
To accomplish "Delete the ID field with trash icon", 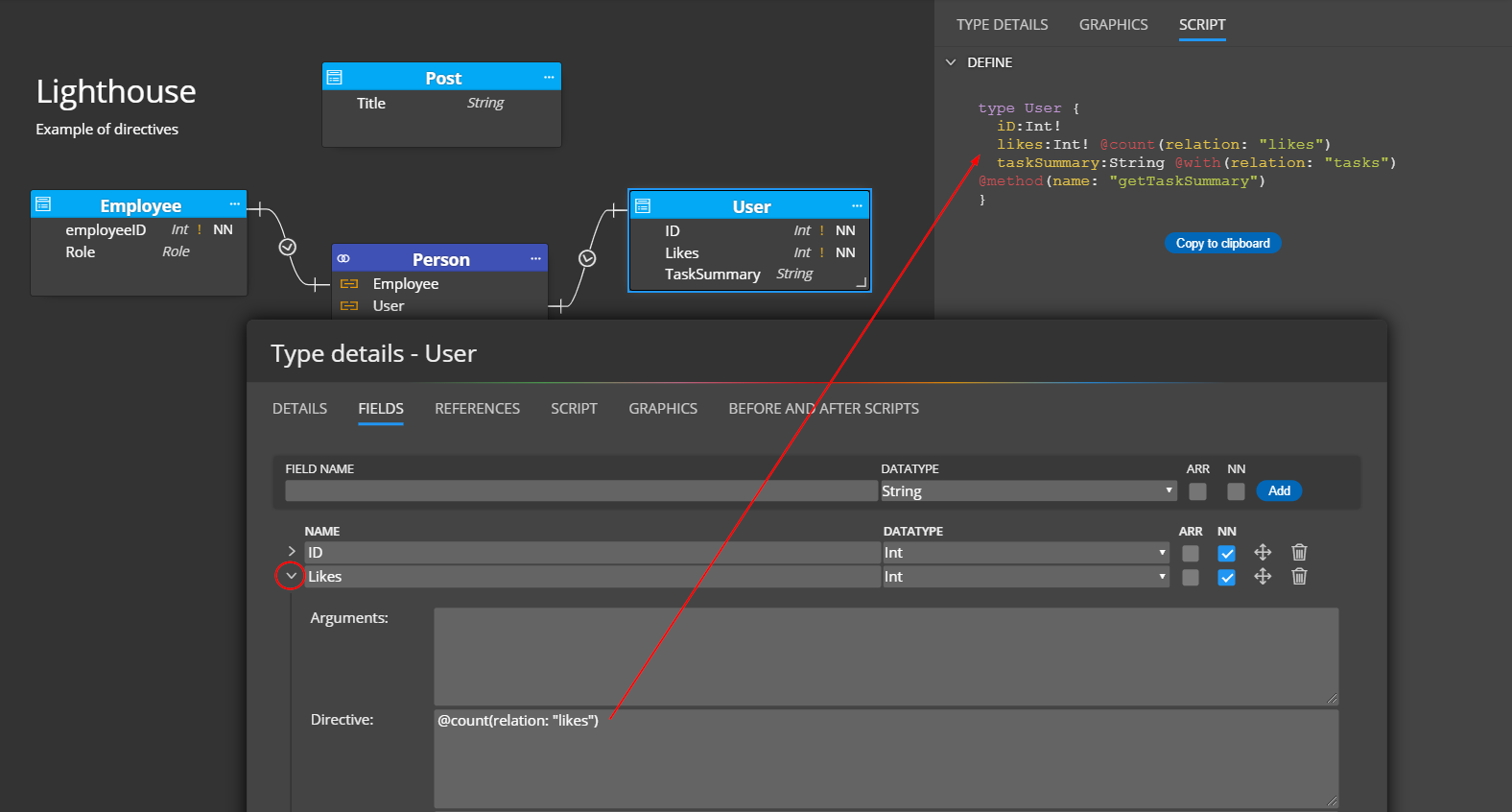I will click(1299, 552).
